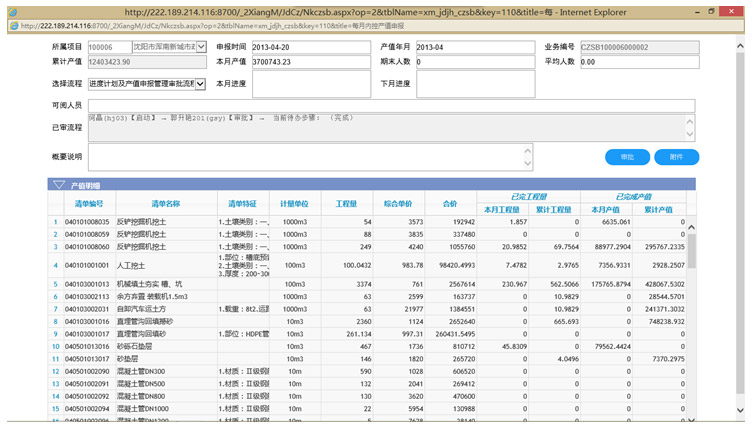Click up arrow of 概要说明 scrollbar
The width and height of the screenshot is (753, 432).
[528, 151]
